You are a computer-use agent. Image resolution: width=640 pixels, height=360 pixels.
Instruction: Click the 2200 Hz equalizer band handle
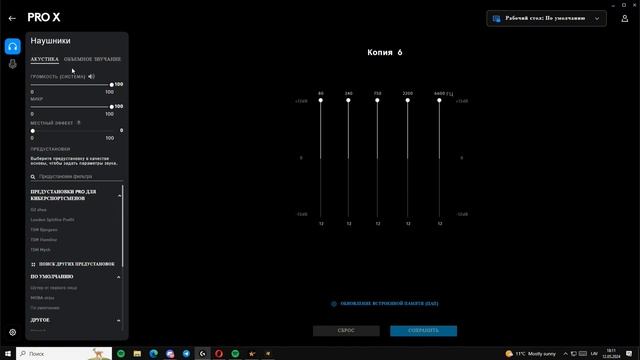(407, 100)
